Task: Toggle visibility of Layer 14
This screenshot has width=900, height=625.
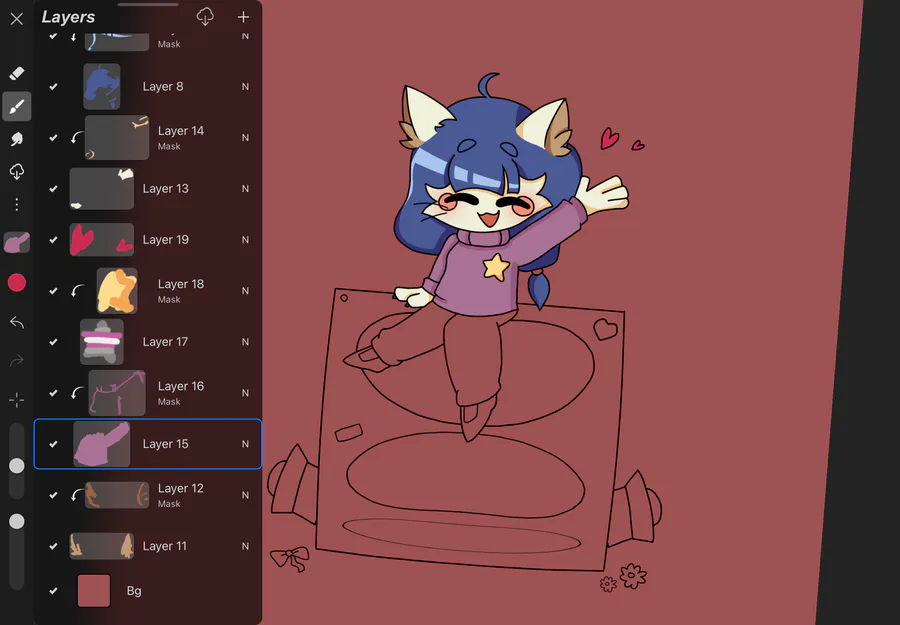Action: [53, 138]
